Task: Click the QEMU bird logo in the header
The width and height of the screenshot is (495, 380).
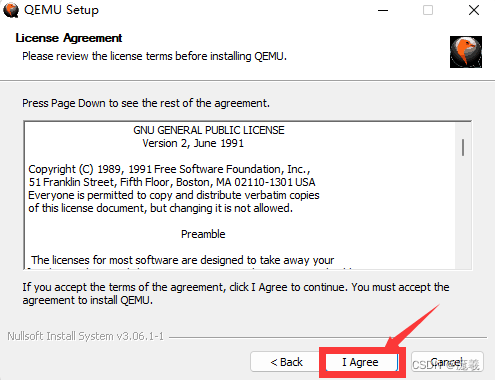Action: tap(466, 52)
